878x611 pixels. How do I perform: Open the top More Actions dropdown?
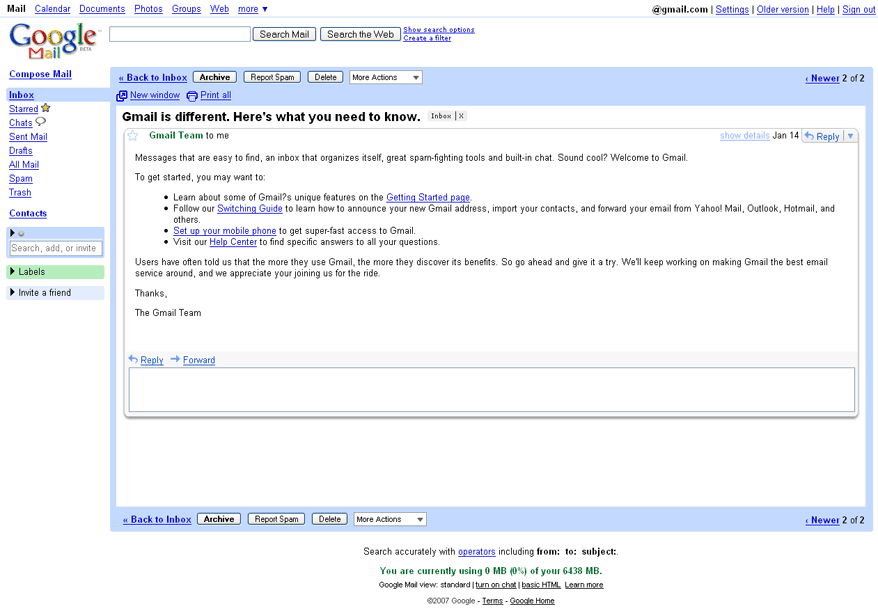pos(386,77)
